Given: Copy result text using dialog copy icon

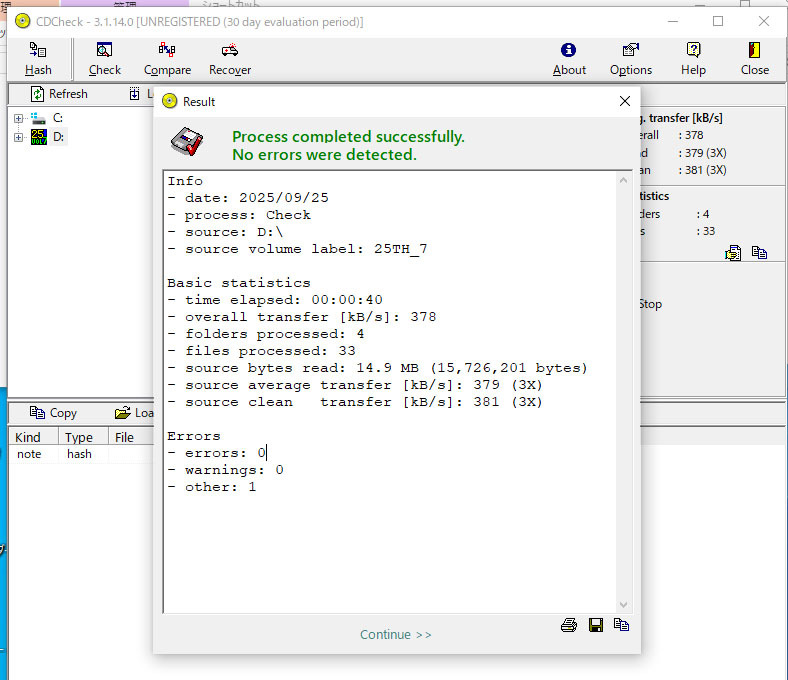Looking at the screenshot, I should tap(621, 625).
